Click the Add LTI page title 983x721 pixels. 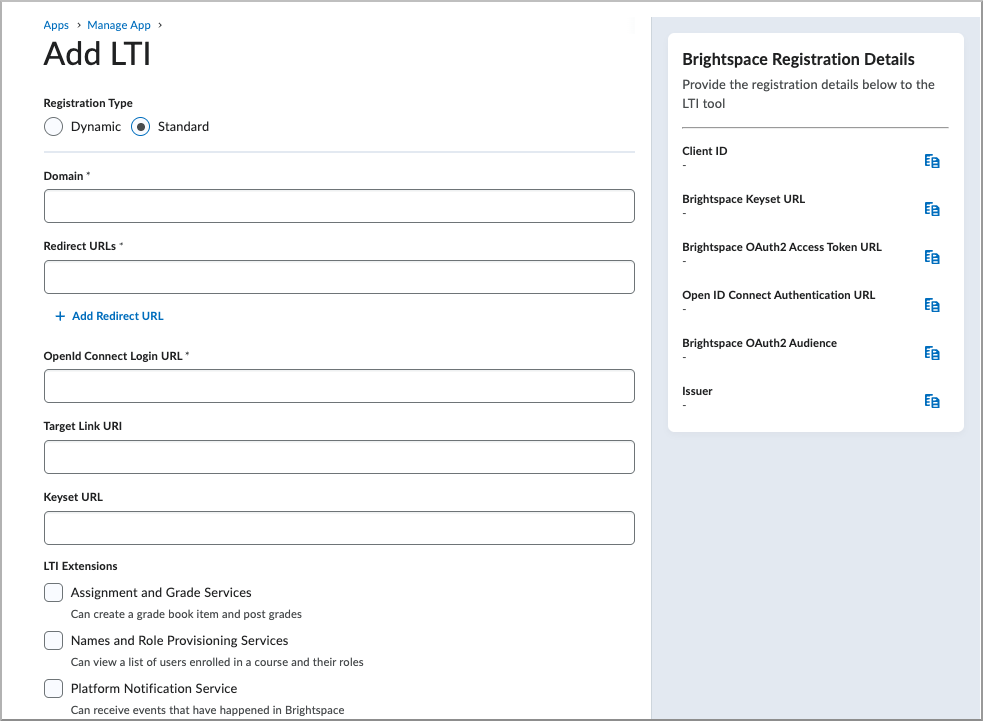pyautogui.click(x=97, y=54)
